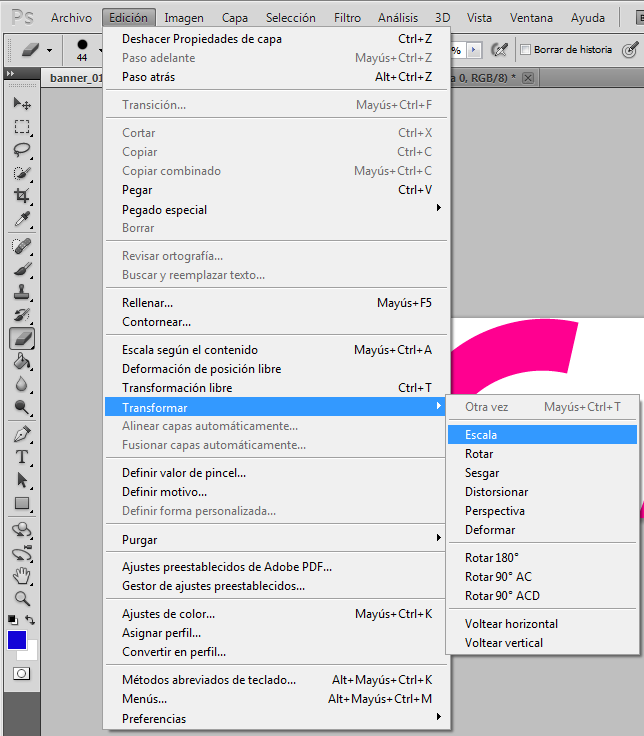Select the Clone Stamp tool
This screenshot has height=736, width=644.
(22, 292)
